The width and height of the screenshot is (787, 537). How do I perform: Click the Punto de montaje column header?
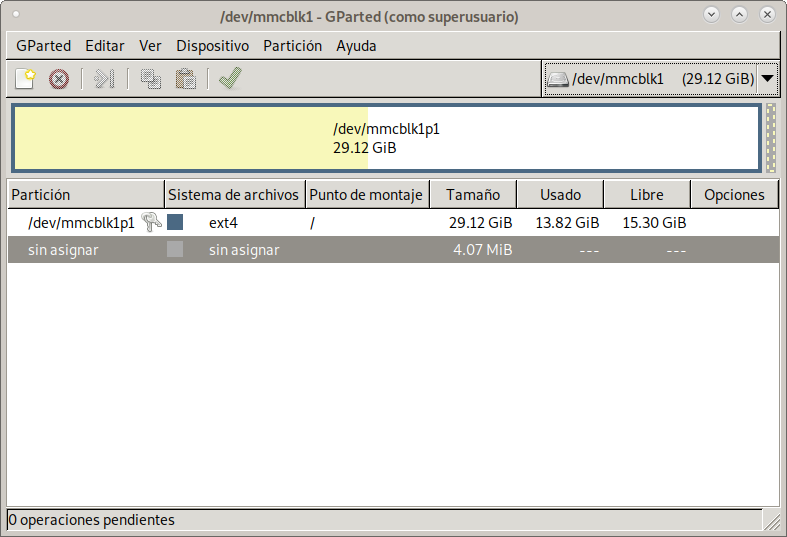tap(367, 195)
